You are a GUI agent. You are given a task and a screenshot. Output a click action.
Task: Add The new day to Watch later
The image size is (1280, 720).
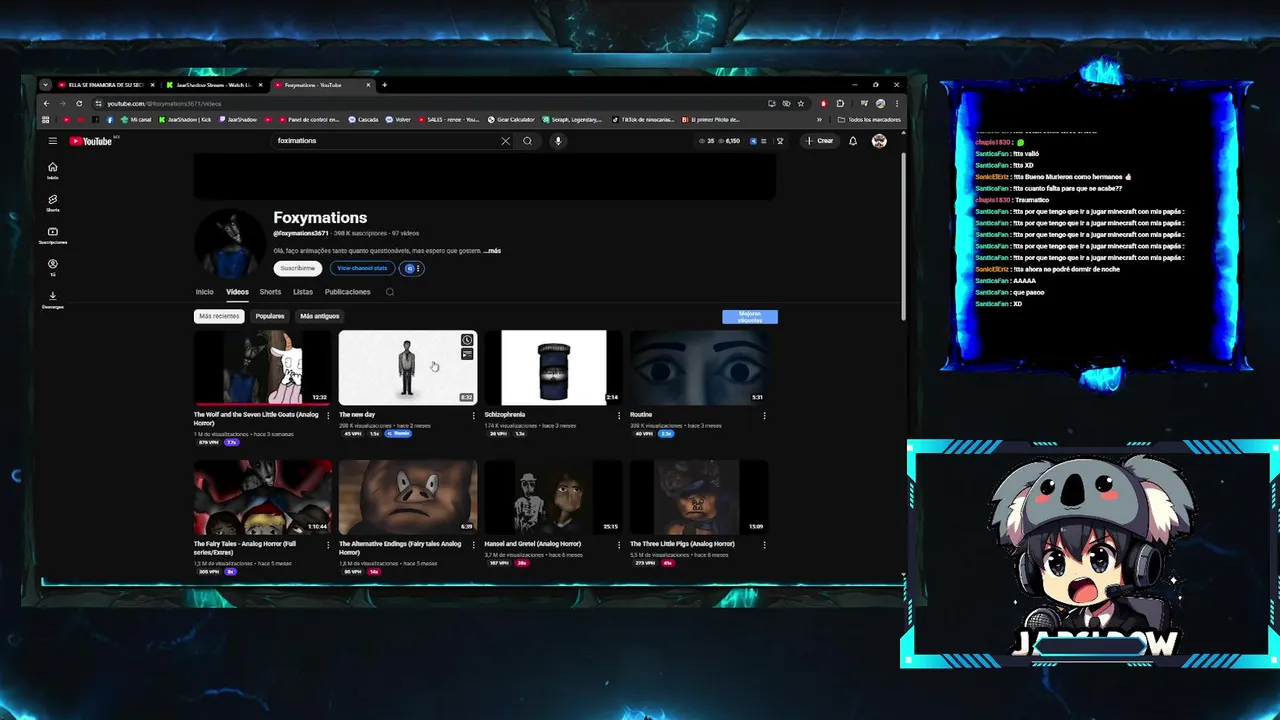pyautogui.click(x=467, y=340)
